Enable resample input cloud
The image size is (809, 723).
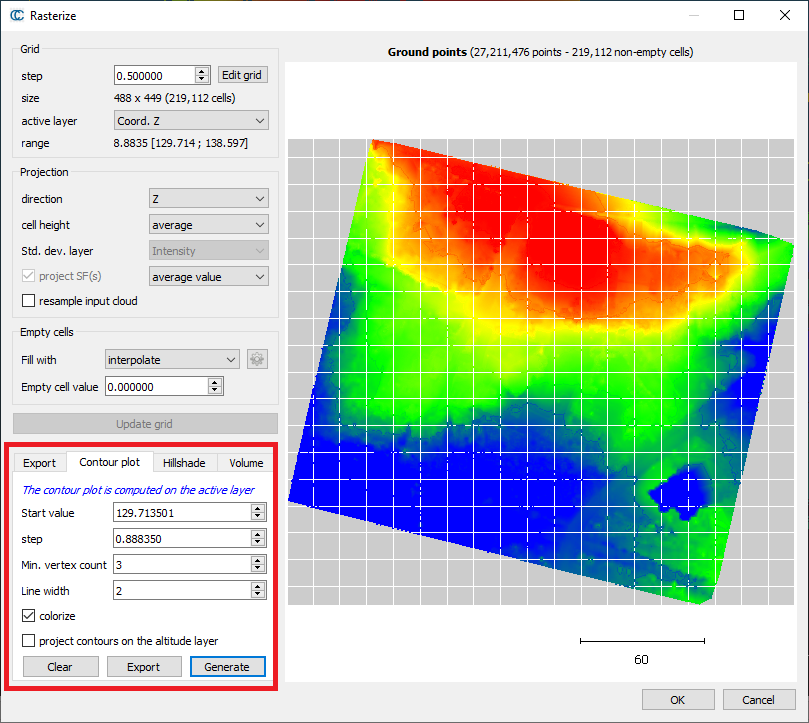click(x=28, y=300)
